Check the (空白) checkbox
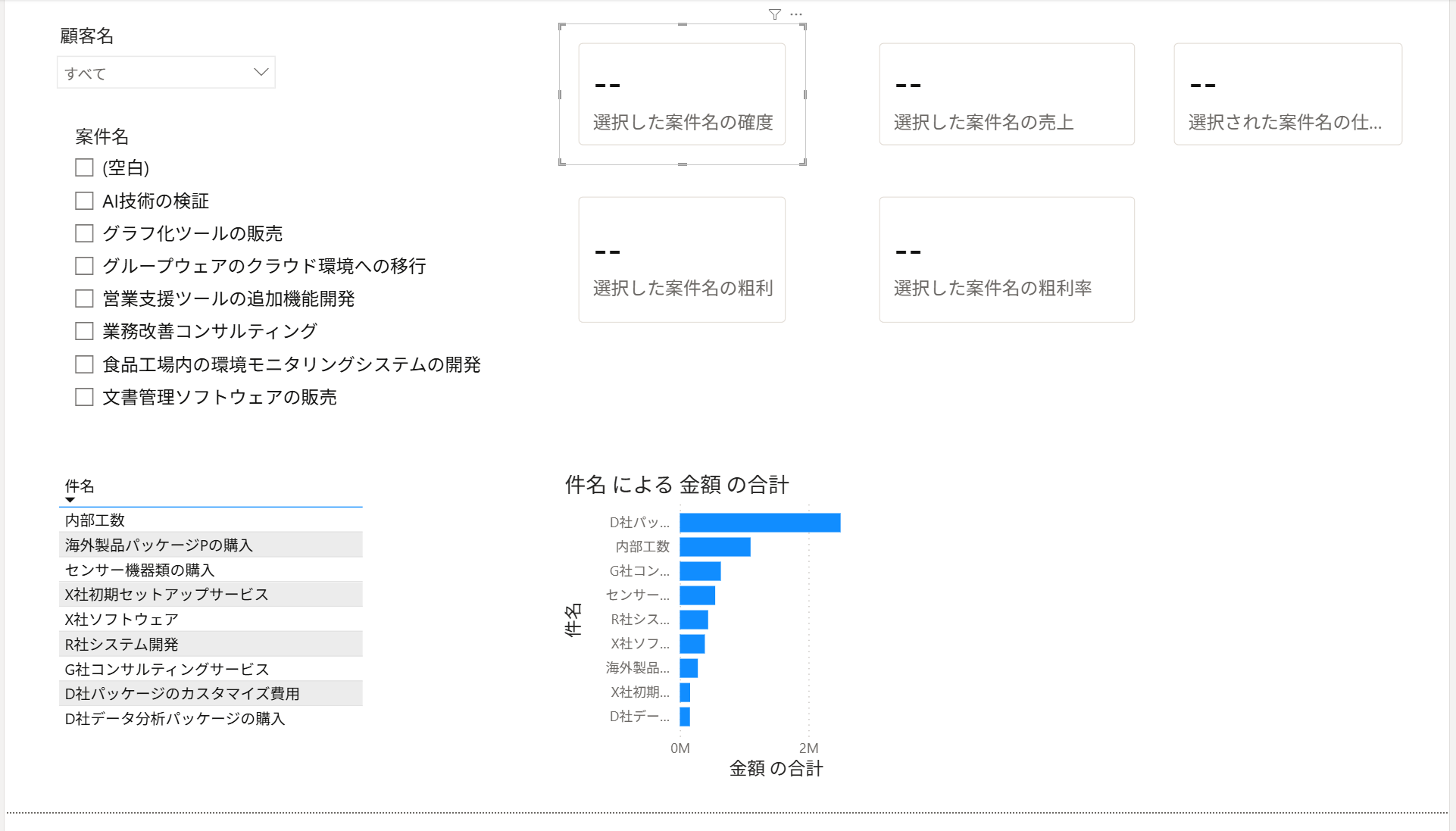Screen dimensions: 1456x831 [84, 167]
